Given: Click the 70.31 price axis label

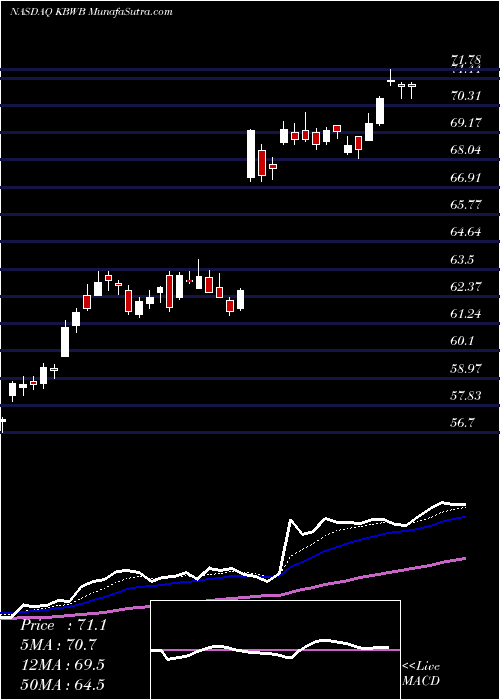Looking at the screenshot, I should click(467, 95).
